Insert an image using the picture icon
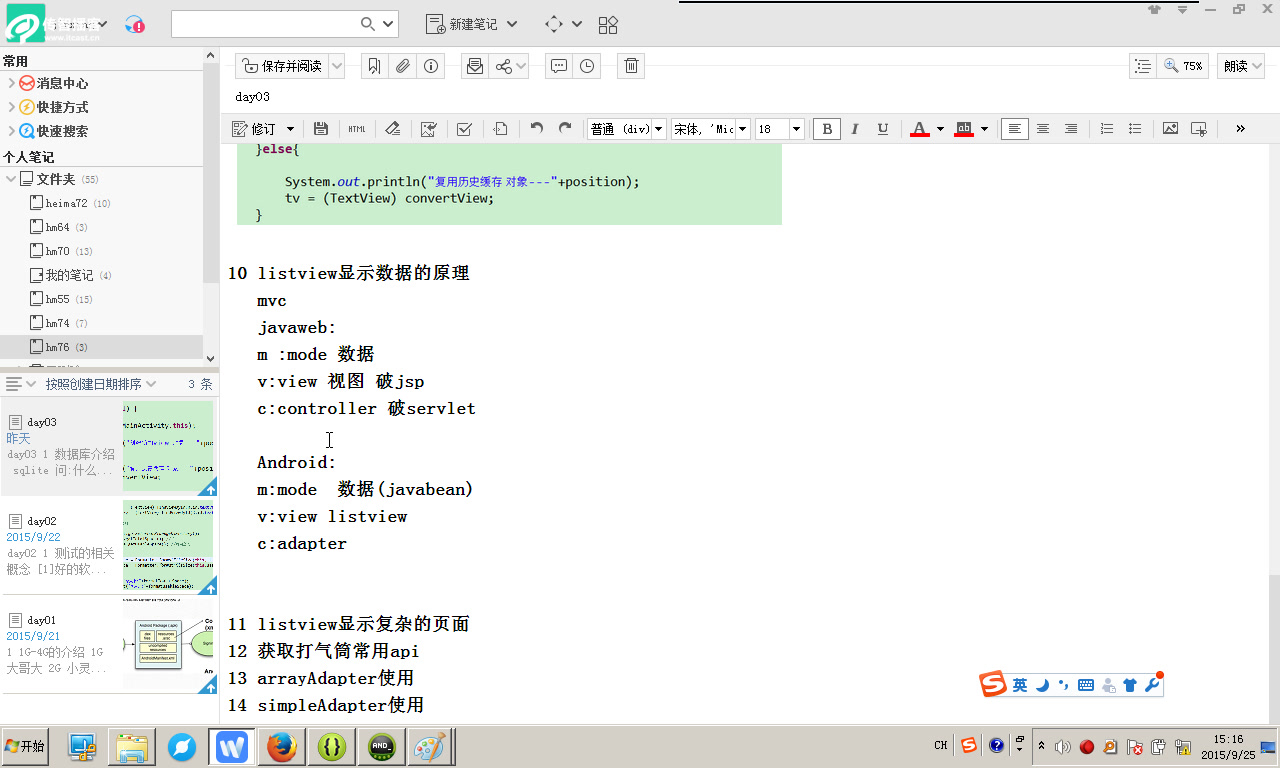The height and width of the screenshot is (768, 1280). (1170, 129)
